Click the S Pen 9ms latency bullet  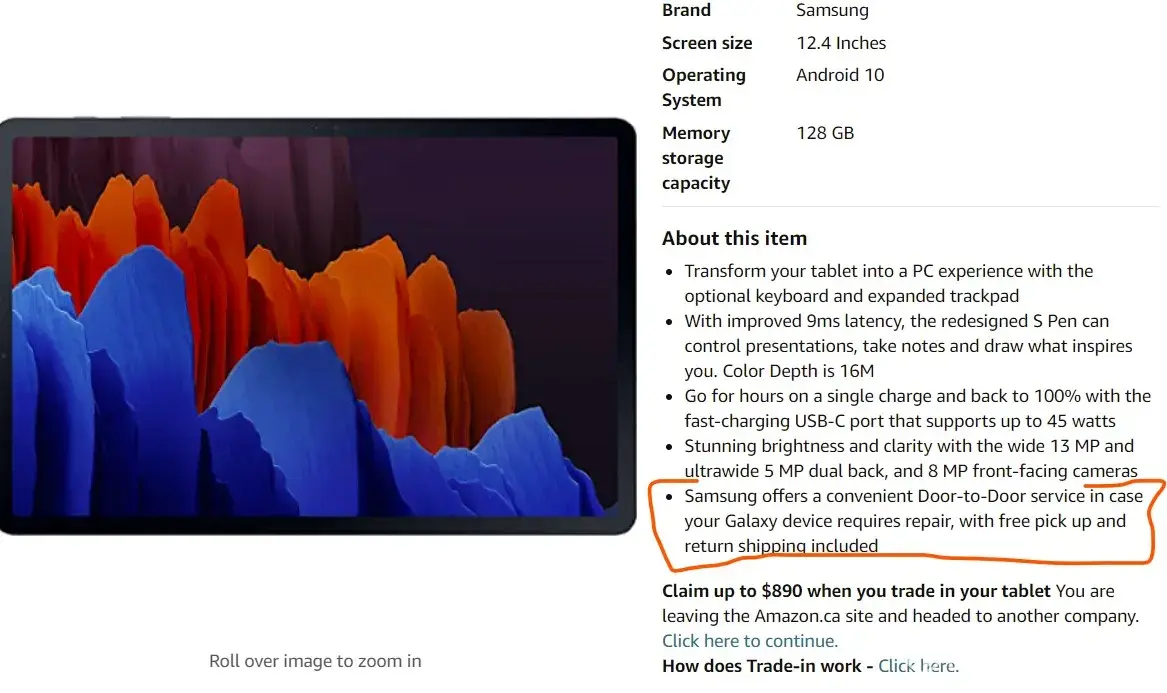908,346
